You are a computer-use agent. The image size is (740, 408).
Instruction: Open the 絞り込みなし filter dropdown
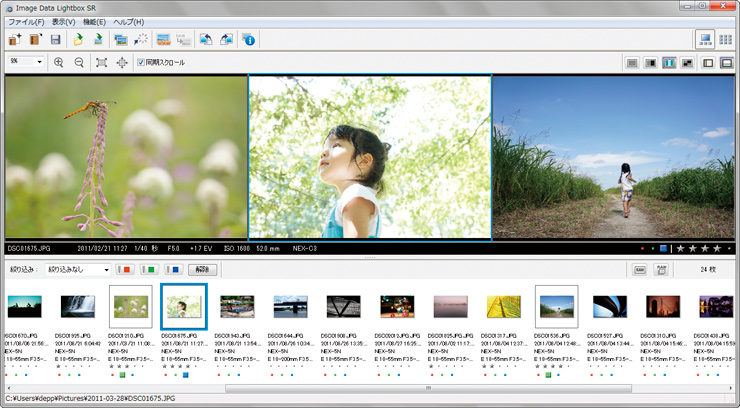pos(77,269)
